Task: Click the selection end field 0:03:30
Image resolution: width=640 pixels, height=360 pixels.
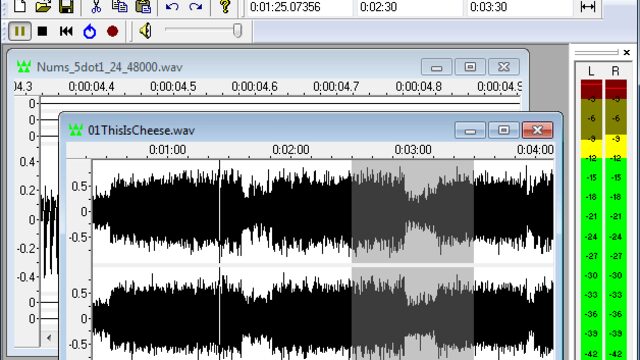Action: [520, 7]
